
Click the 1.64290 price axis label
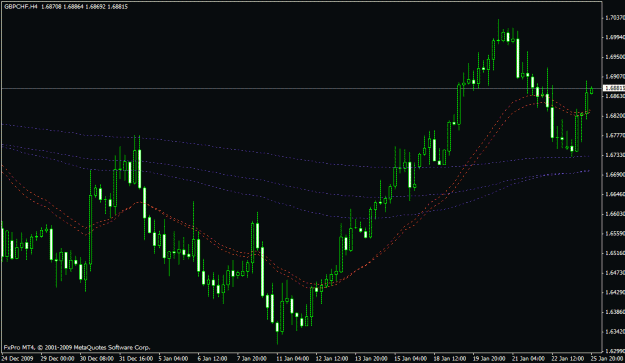(615, 292)
